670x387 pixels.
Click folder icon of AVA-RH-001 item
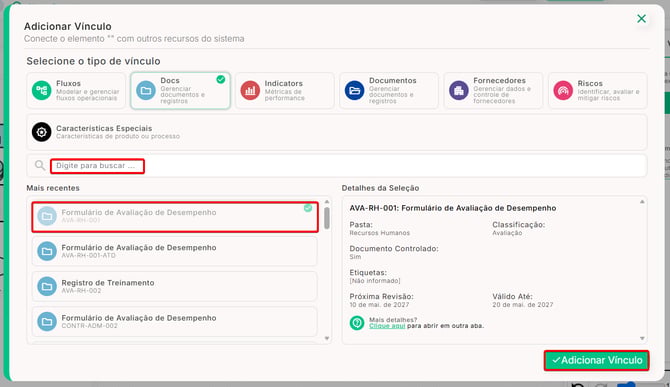click(47, 216)
